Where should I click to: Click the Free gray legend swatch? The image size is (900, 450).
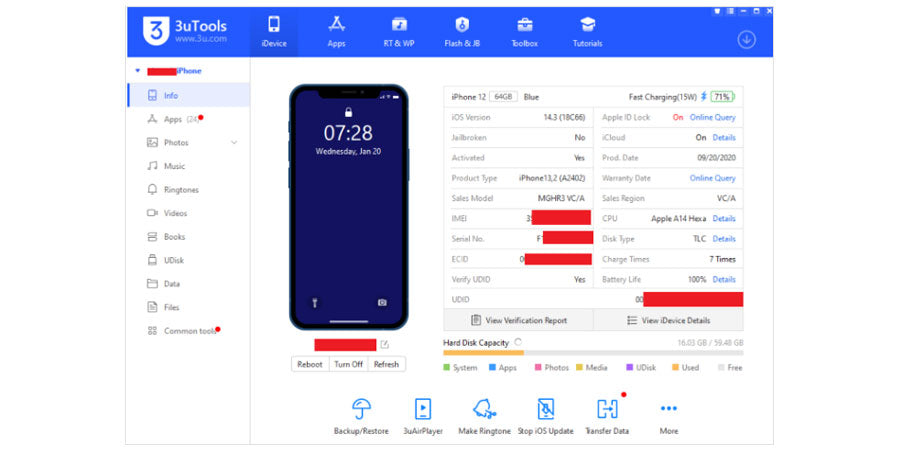721,367
